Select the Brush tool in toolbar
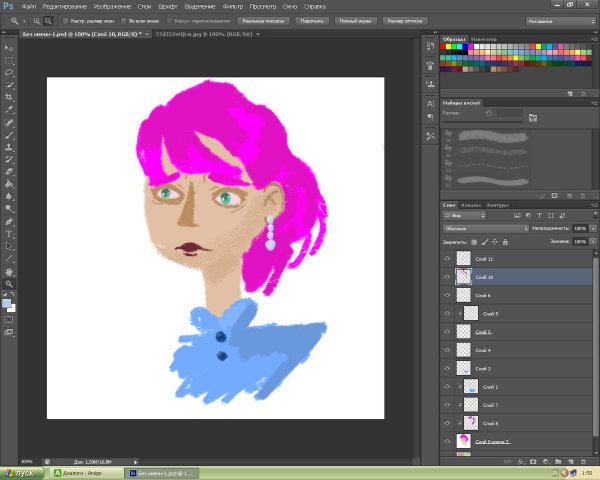Viewport: 600px width, 480px height. click(x=9, y=134)
